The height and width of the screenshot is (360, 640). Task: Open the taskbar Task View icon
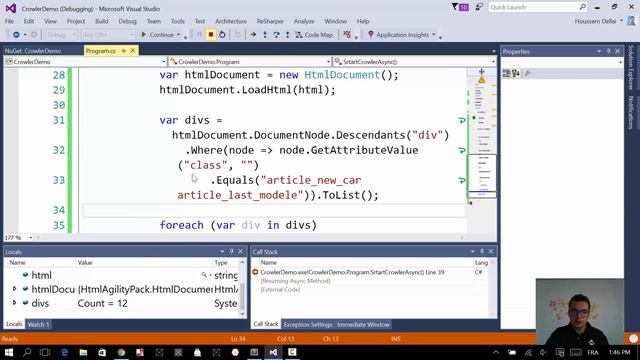pos(45,352)
